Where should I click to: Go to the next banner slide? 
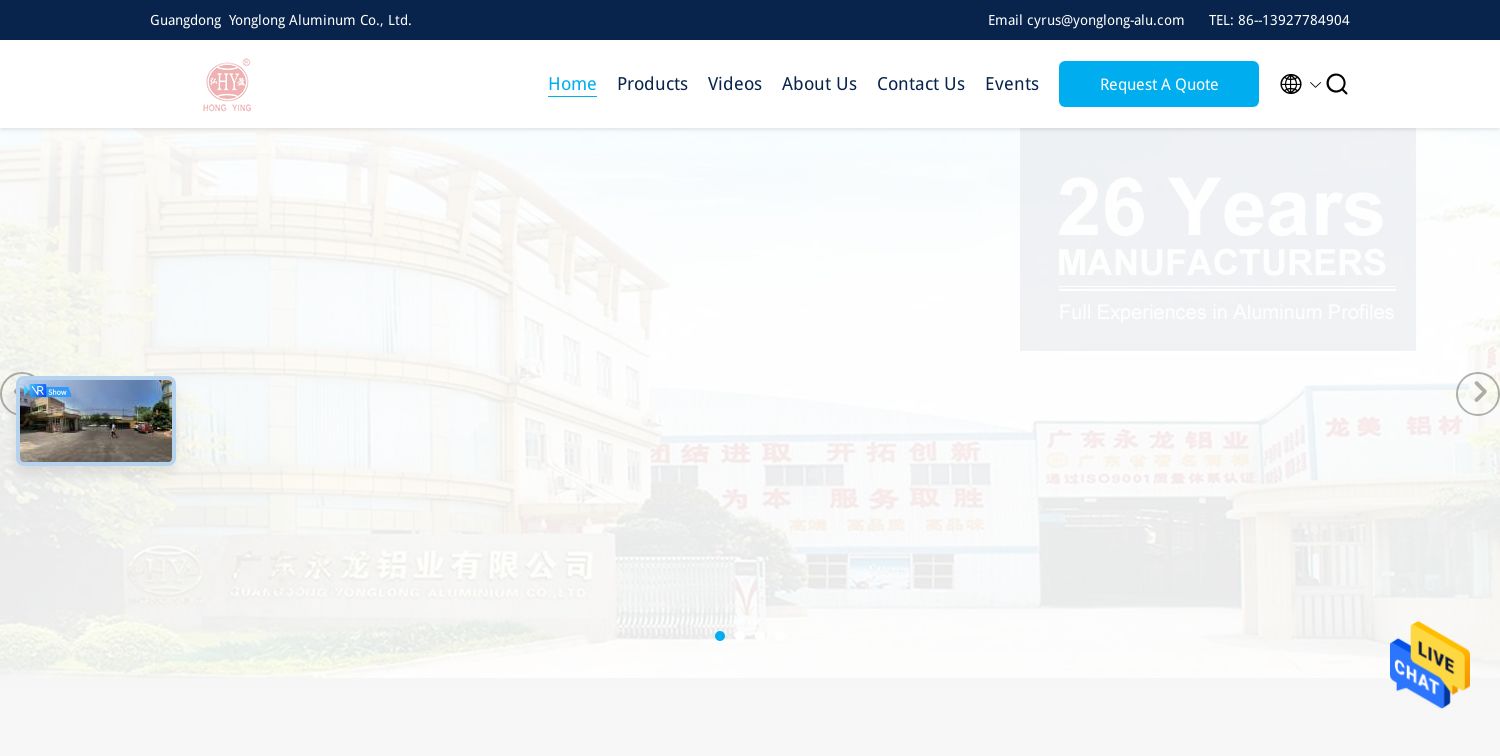(1478, 393)
